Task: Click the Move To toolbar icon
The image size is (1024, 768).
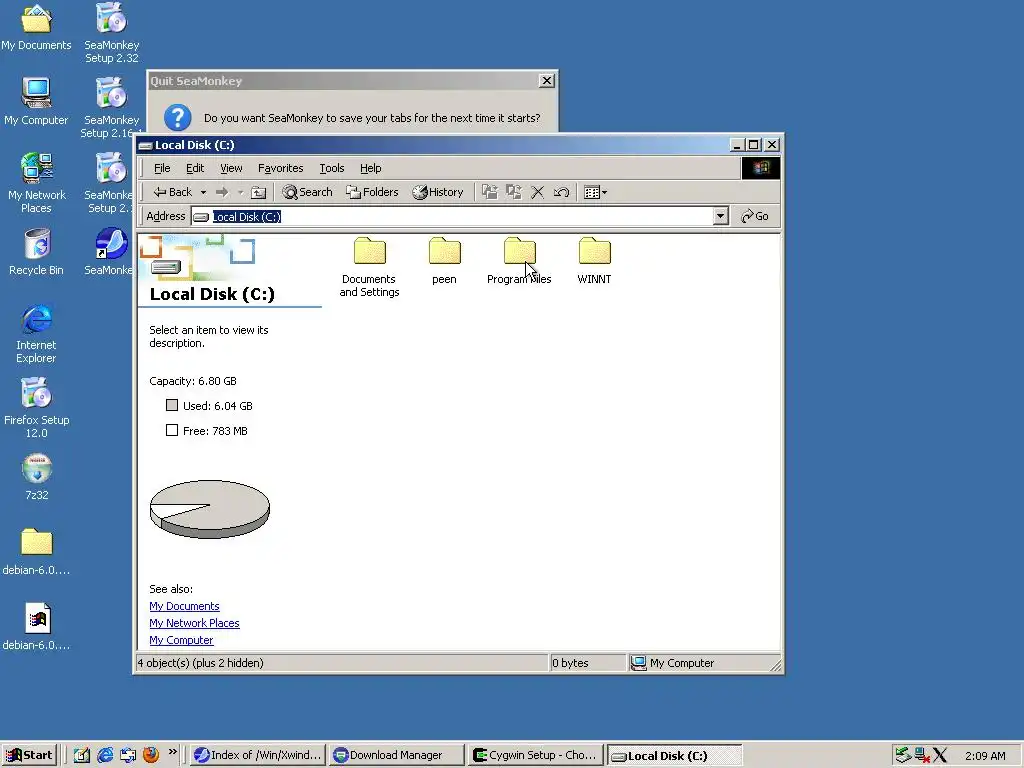Action: click(490, 192)
